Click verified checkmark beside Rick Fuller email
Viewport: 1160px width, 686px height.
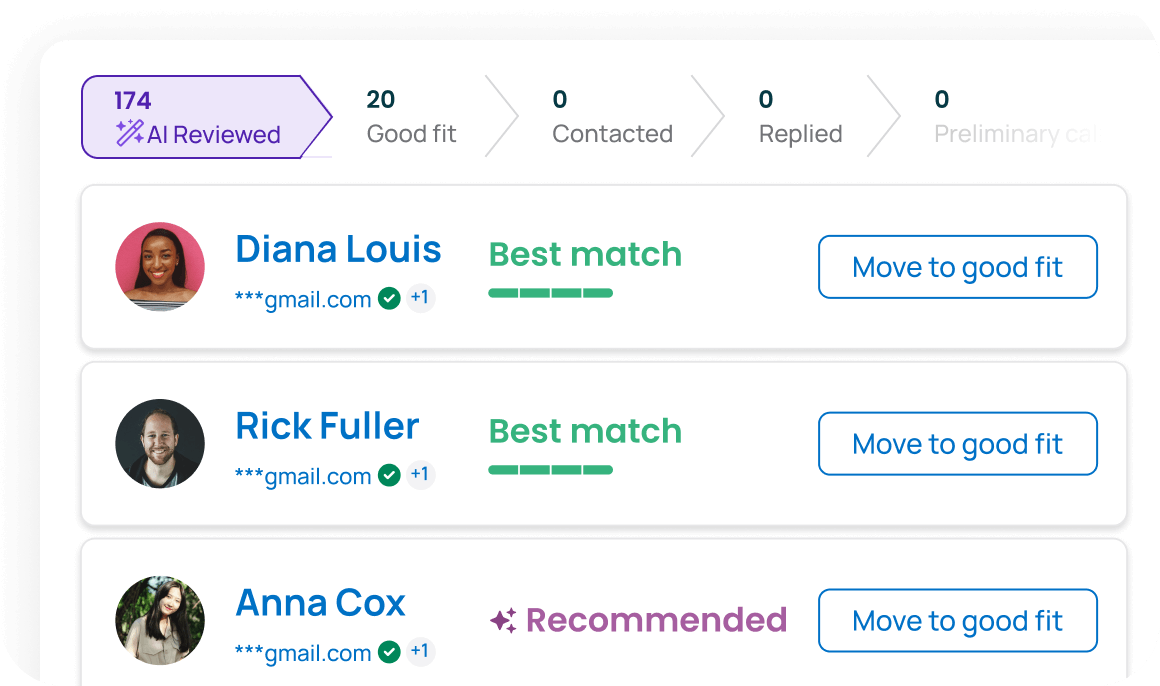pyautogui.click(x=389, y=475)
